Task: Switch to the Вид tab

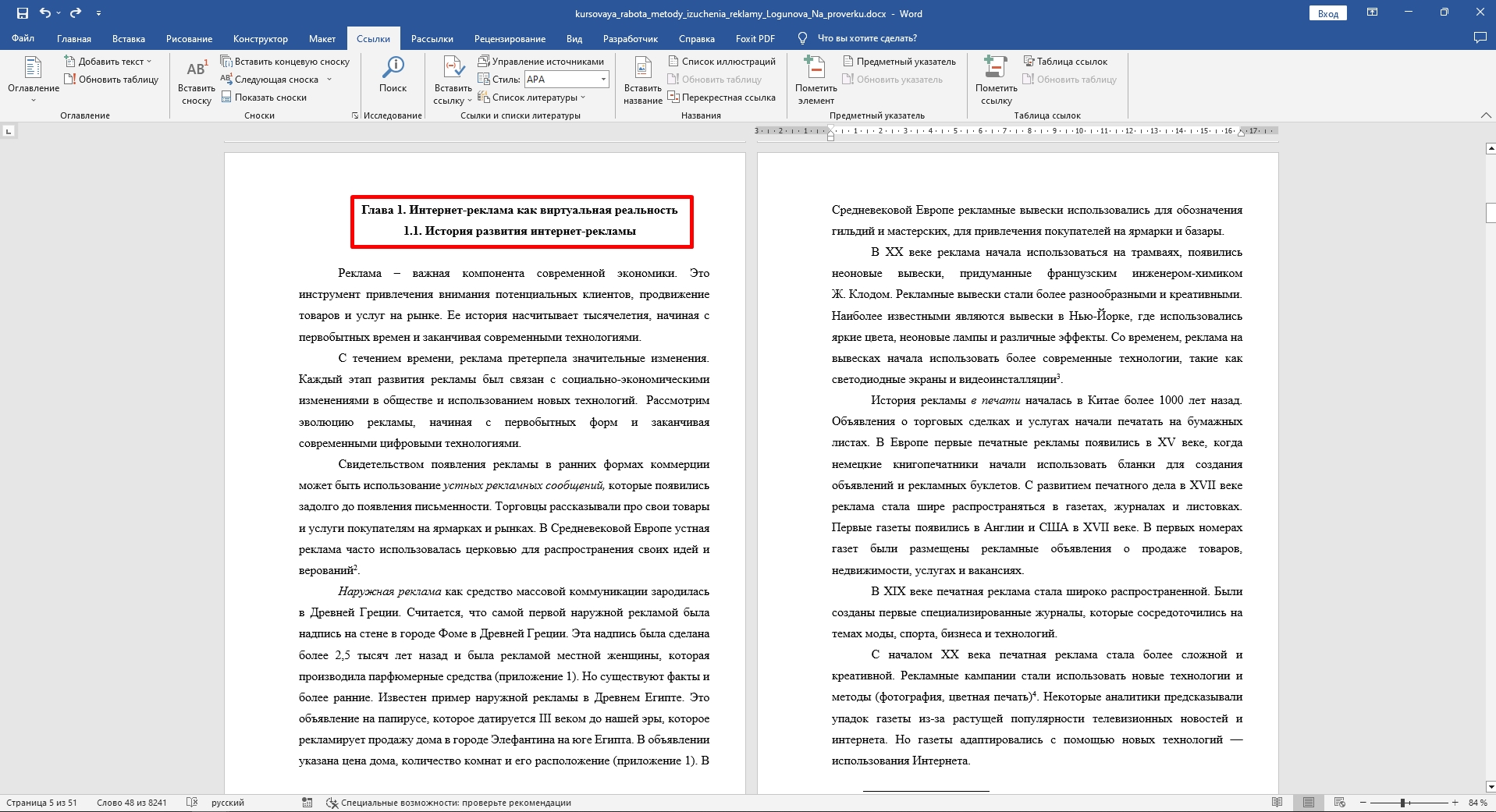Action: pos(574,38)
